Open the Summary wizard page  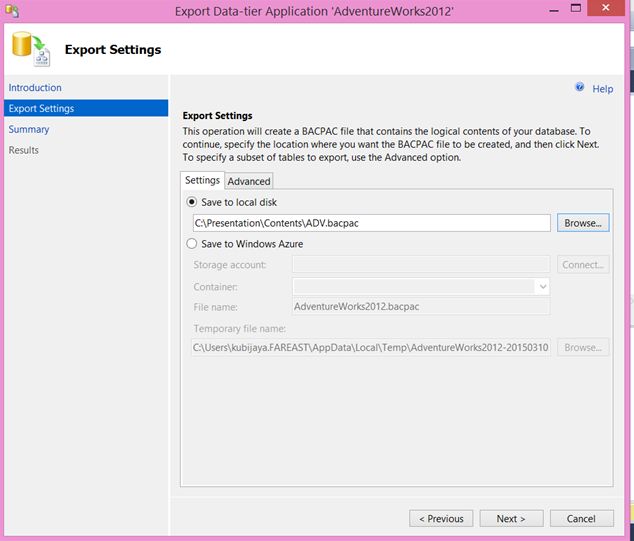coord(29,129)
